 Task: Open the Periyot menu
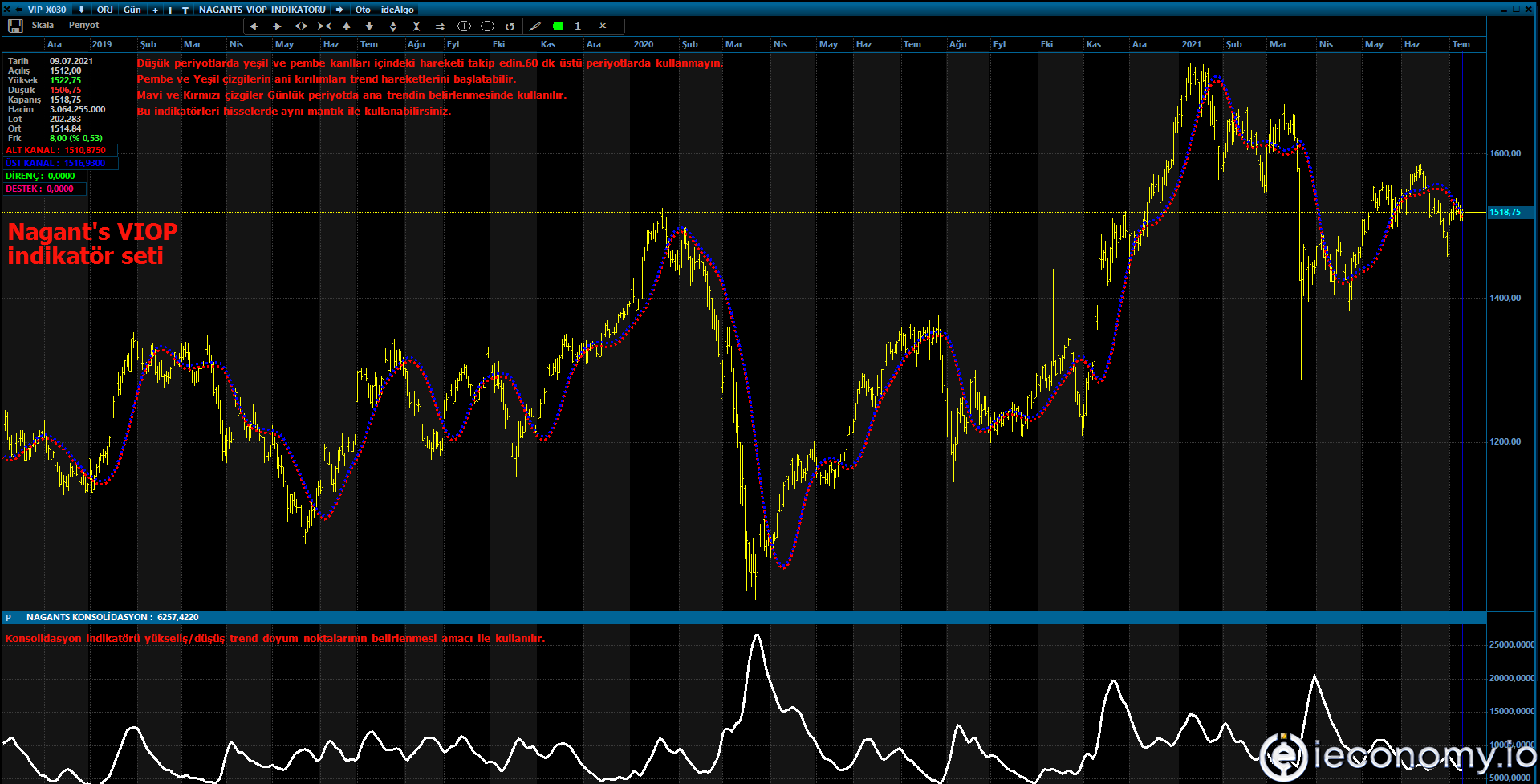pos(83,26)
